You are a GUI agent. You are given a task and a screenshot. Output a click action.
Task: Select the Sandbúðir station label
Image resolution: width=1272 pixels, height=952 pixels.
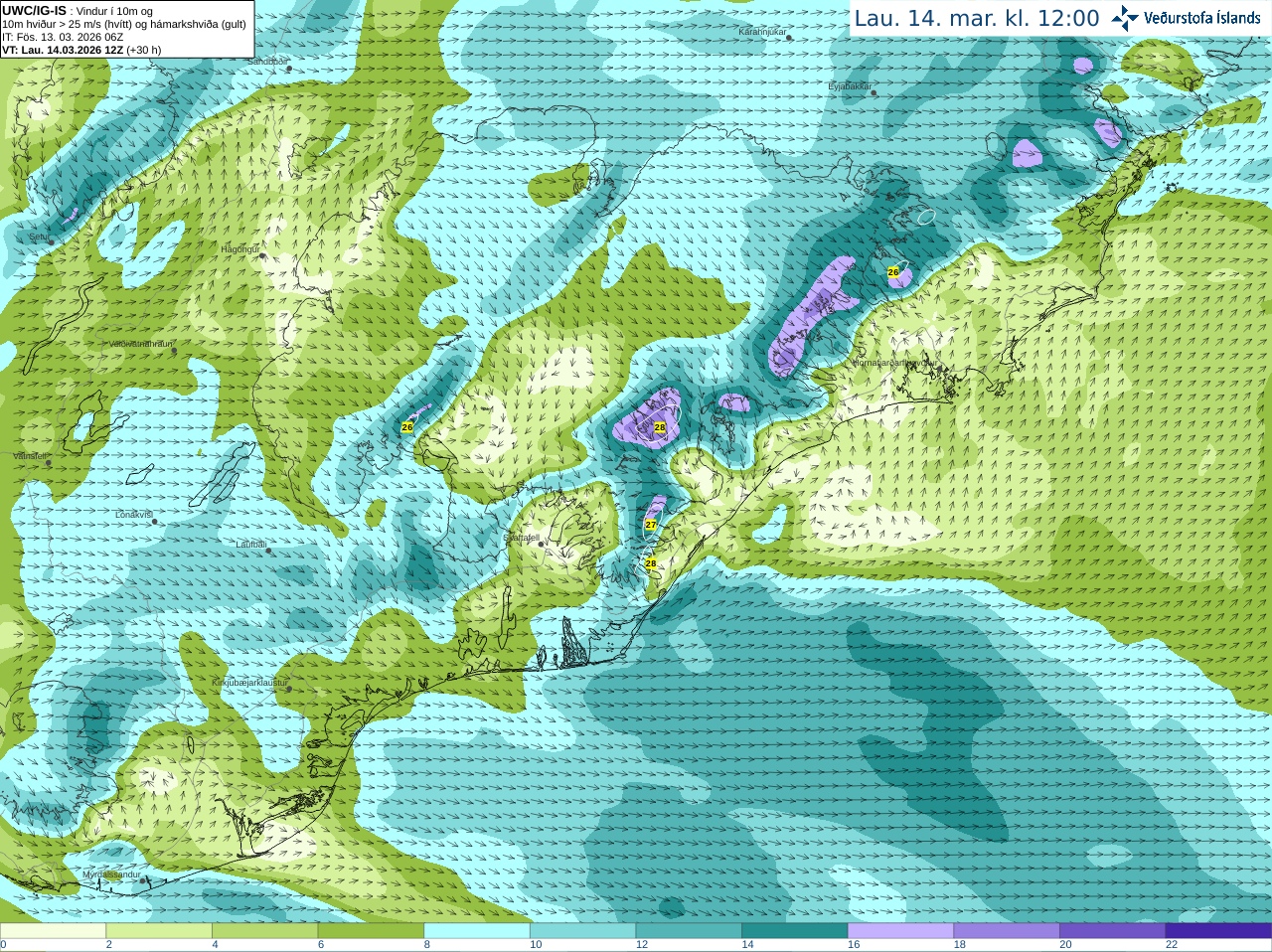pos(267,62)
